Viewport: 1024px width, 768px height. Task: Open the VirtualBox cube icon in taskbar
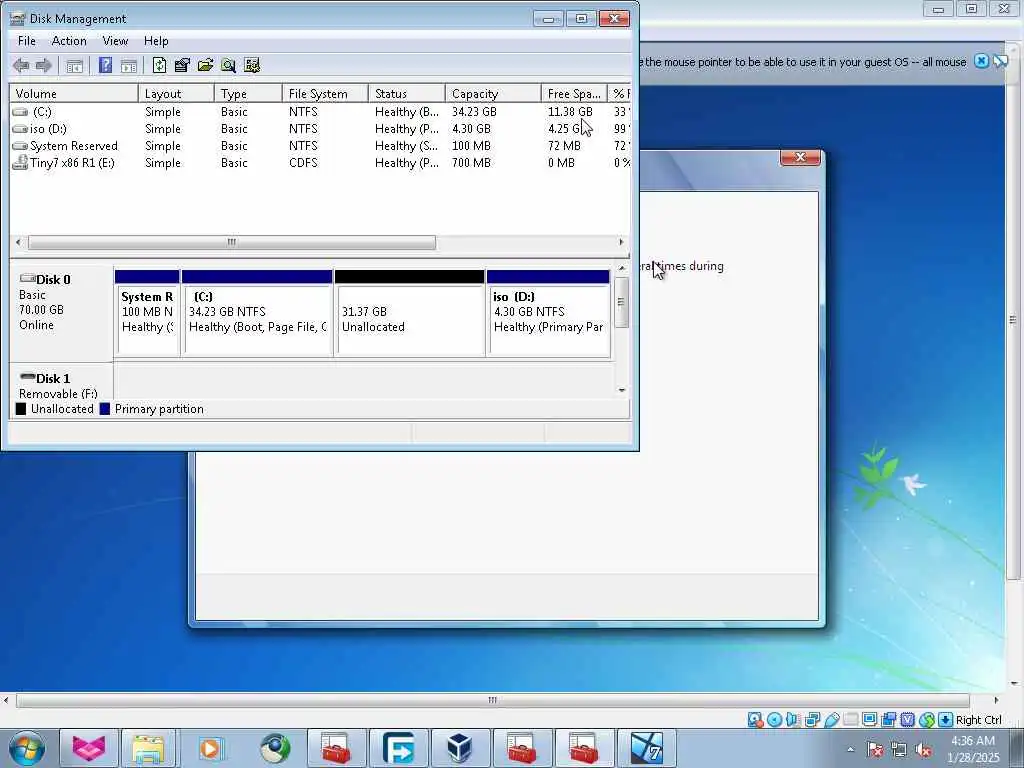(459, 748)
